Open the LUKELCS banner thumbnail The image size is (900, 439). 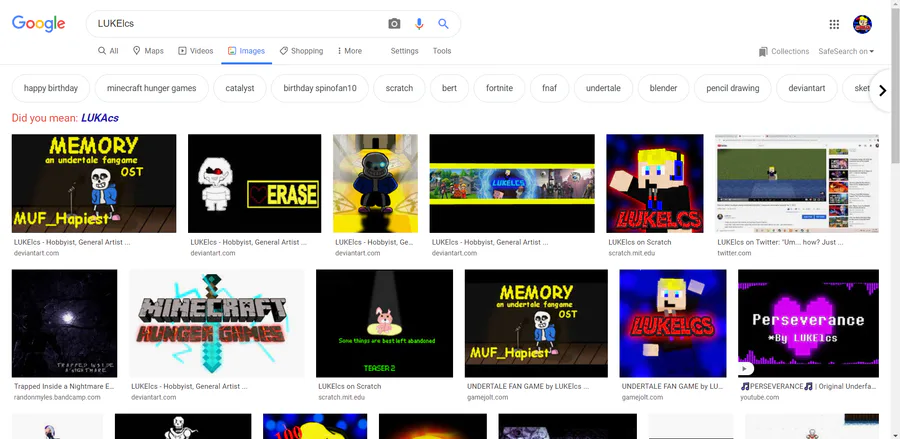pyautogui.click(x=512, y=184)
